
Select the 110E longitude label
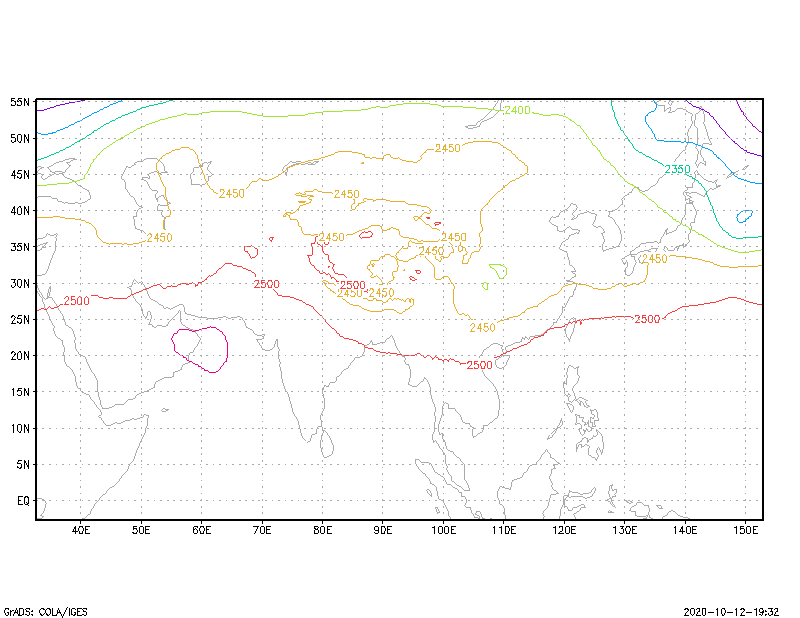(504, 530)
